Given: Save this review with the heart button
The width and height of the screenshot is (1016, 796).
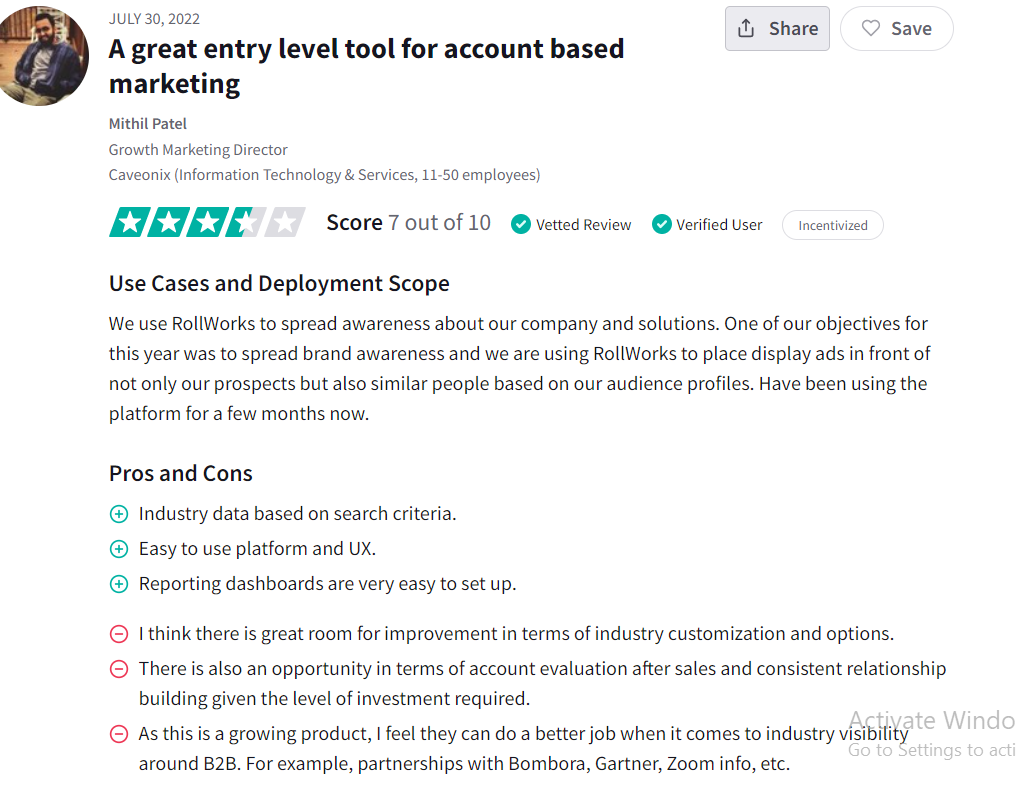Looking at the screenshot, I should pyautogui.click(x=896, y=29).
